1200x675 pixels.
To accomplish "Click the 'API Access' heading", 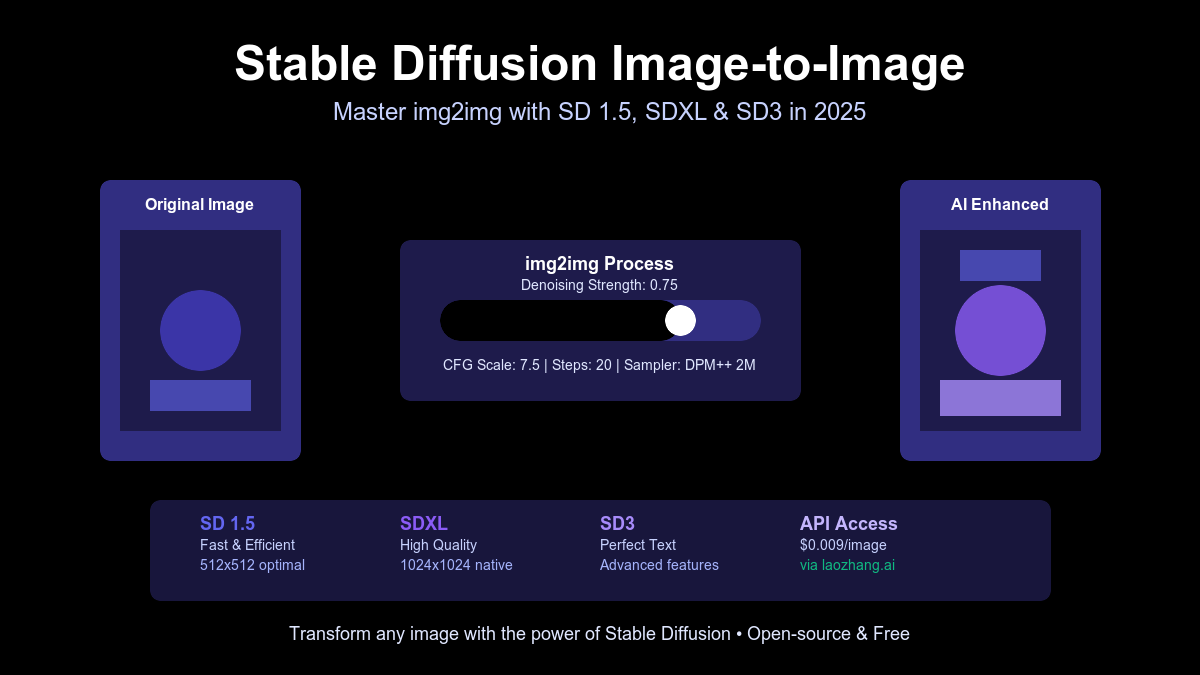I will click(x=849, y=523).
